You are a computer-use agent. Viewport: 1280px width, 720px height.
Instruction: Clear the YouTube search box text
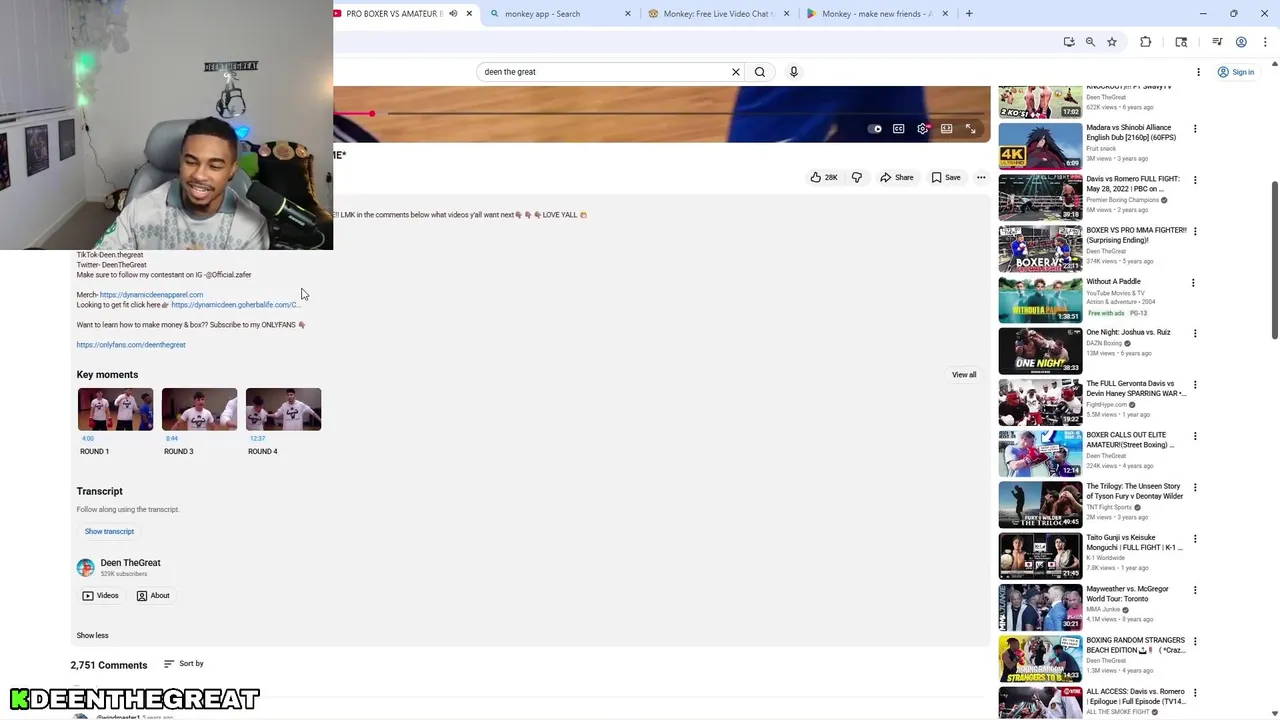tap(736, 72)
